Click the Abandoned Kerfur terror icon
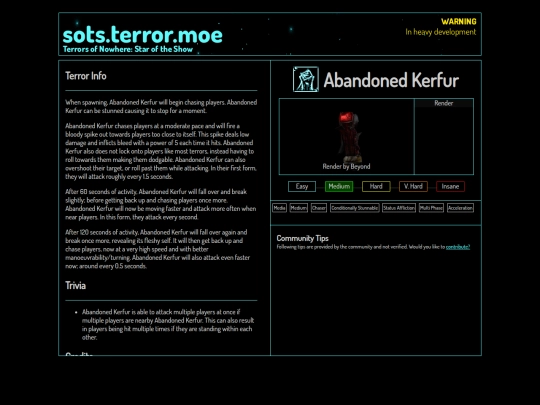The width and height of the screenshot is (540, 405). tap(306, 80)
